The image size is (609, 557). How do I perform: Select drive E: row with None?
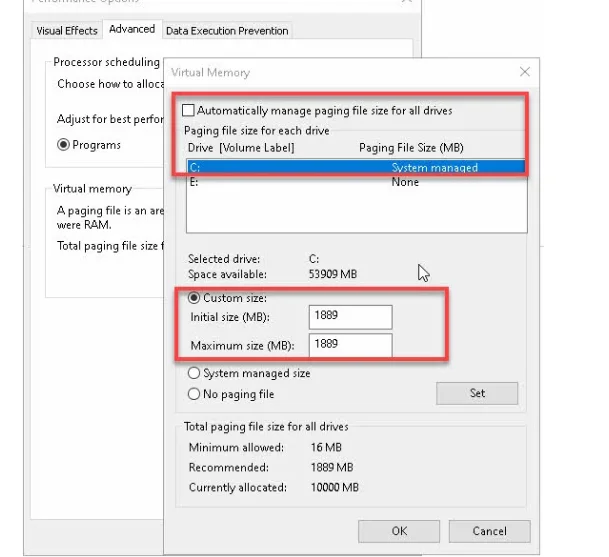(356, 182)
